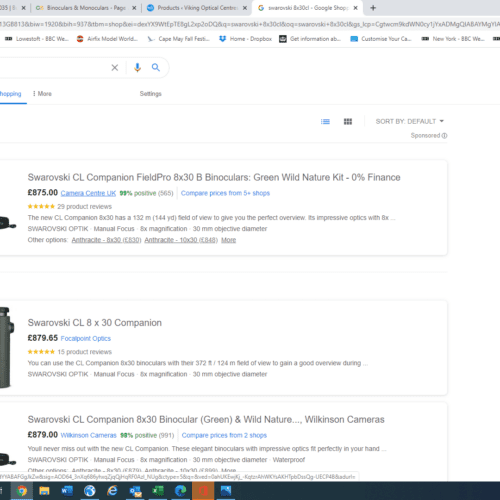The image size is (500, 500).
Task: Open the Office app in the taskbar
Action: click(203, 491)
